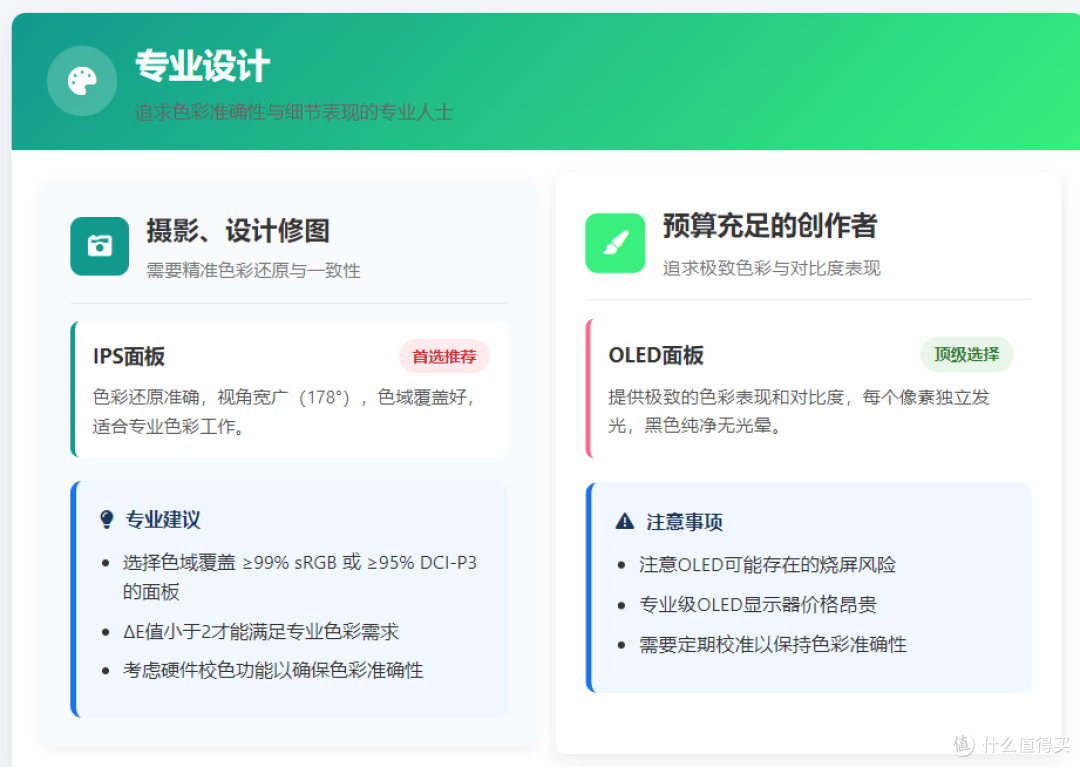The width and height of the screenshot is (1080, 767).
Task: Click the bullet 考虑硬件校色功能以确保色彩准确性
Action: [273, 670]
